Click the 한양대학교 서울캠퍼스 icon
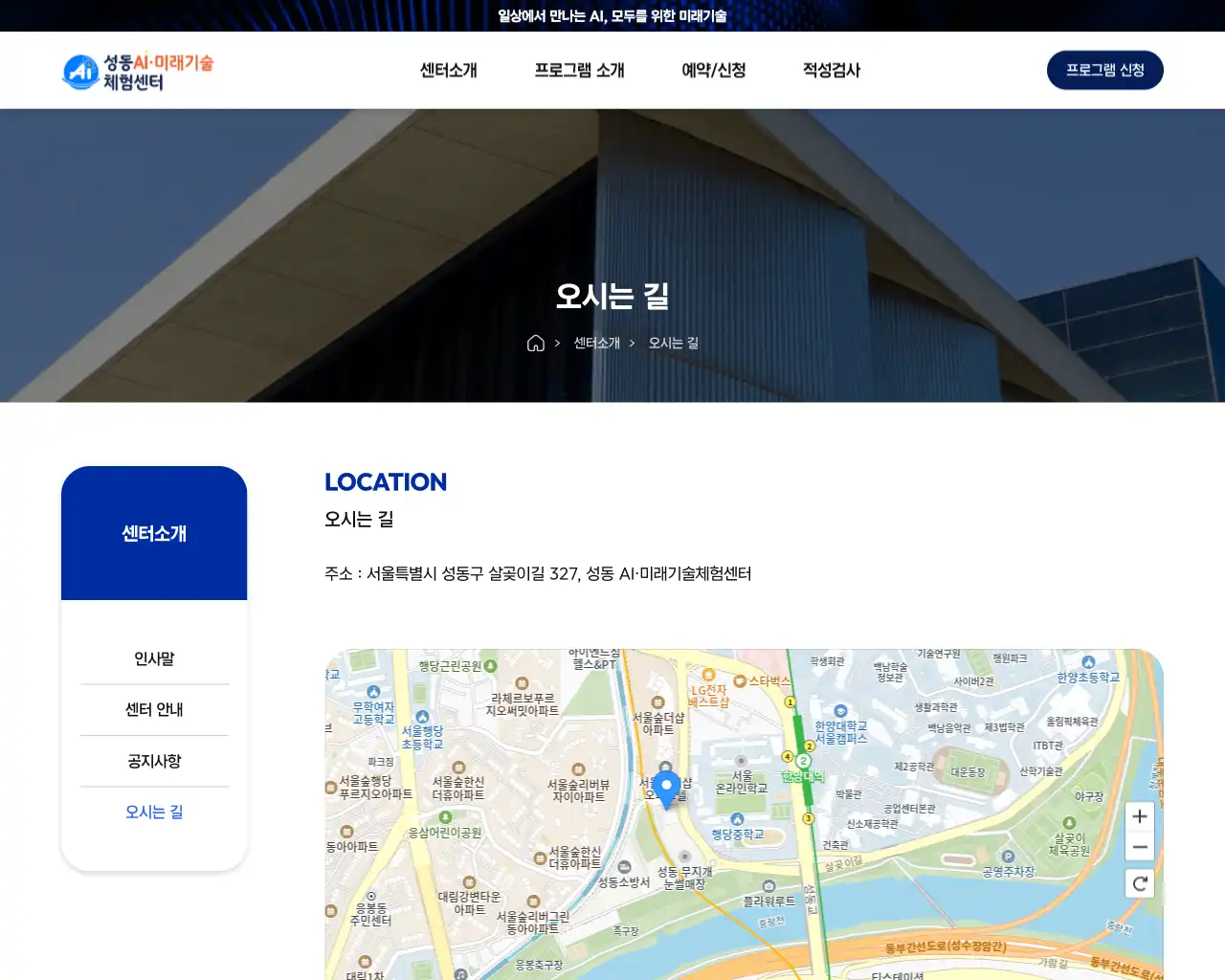Screen dimensions: 1225x980 tap(840, 711)
